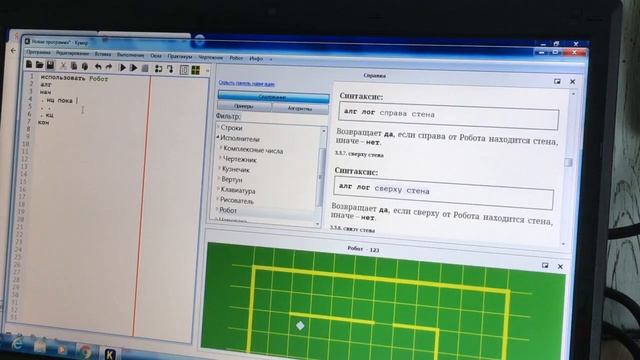Click the help text scrollbar thumb
This screenshot has height=360, width=640.
pos(568,162)
